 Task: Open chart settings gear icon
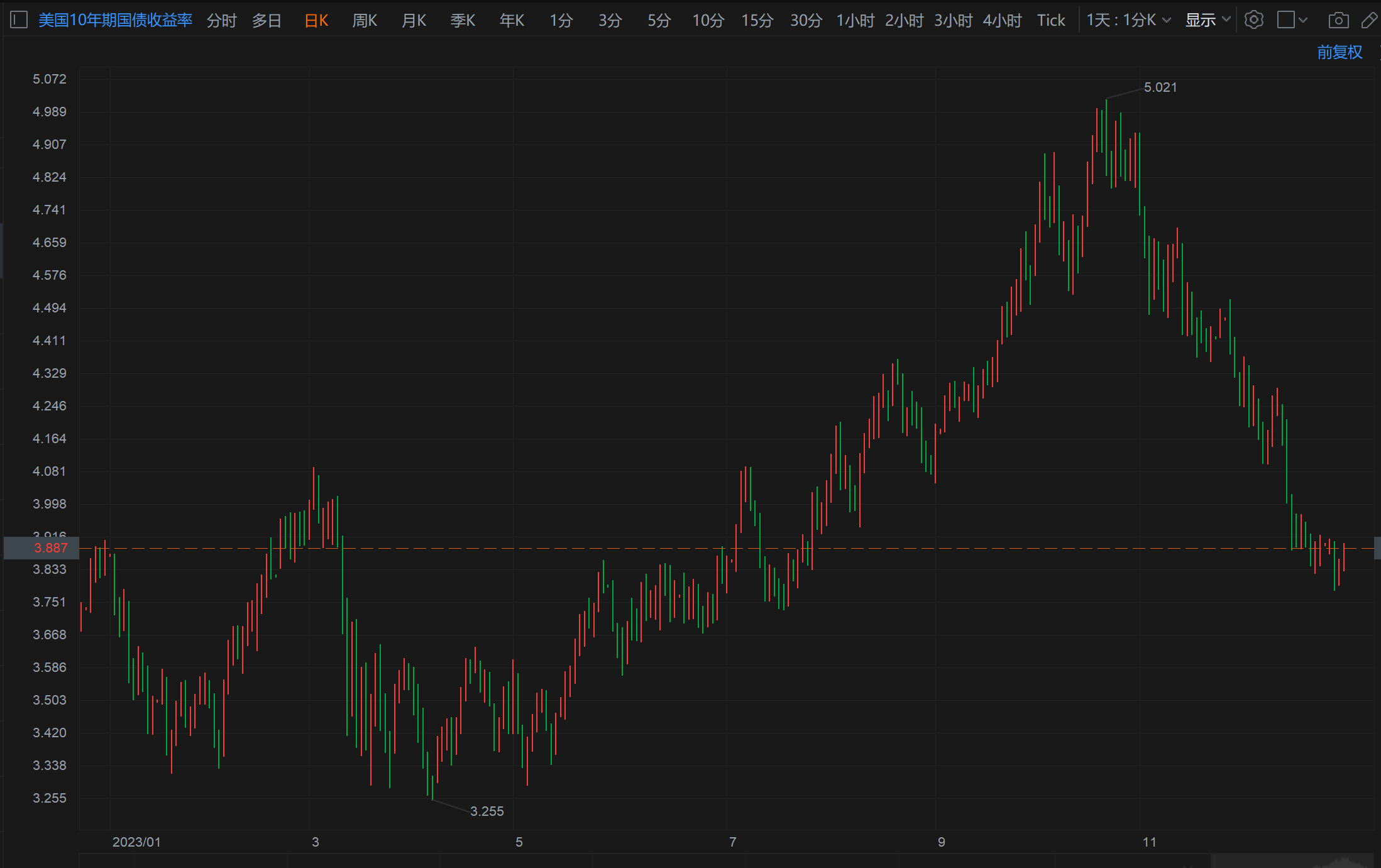coord(1253,20)
